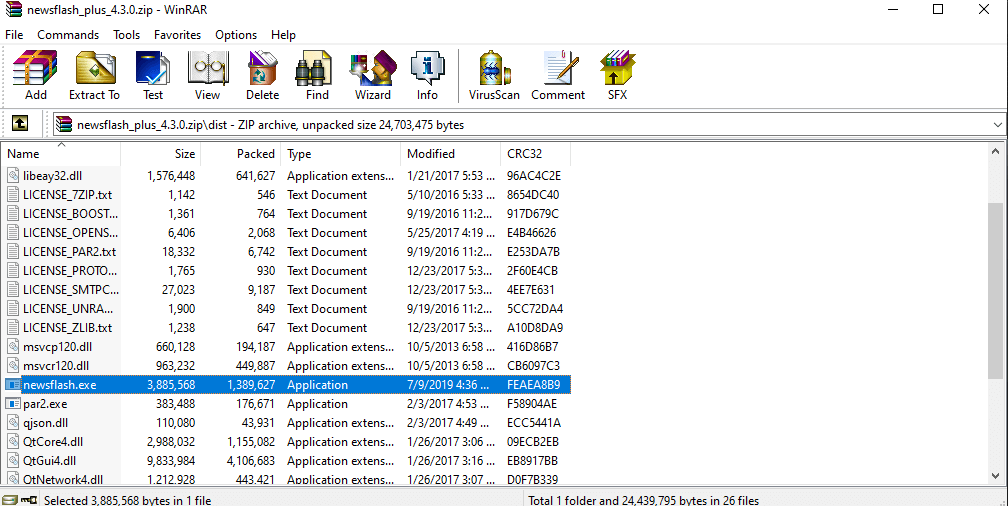Click Application type of par2.exe row

point(318,404)
